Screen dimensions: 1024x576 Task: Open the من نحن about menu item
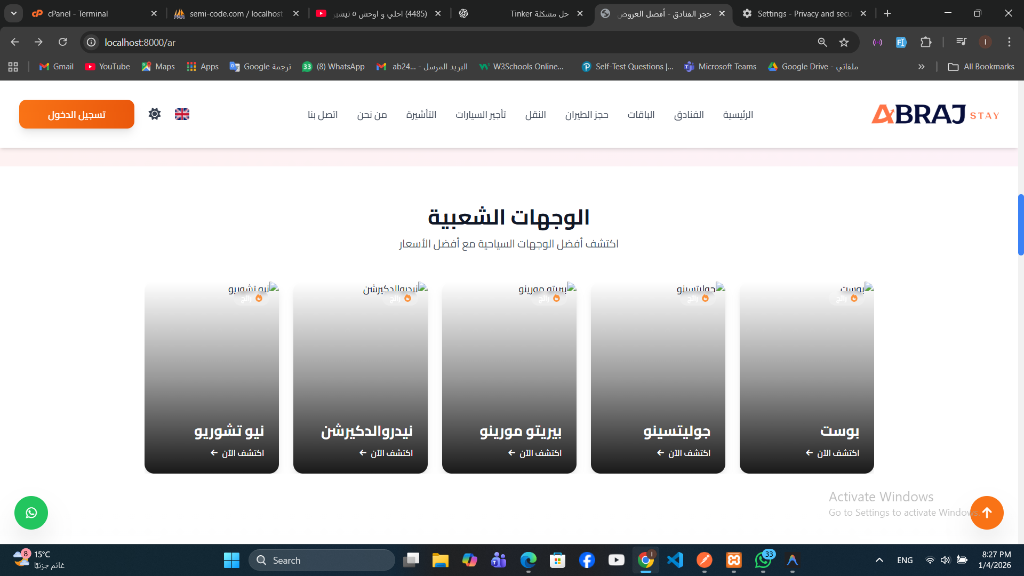point(372,114)
